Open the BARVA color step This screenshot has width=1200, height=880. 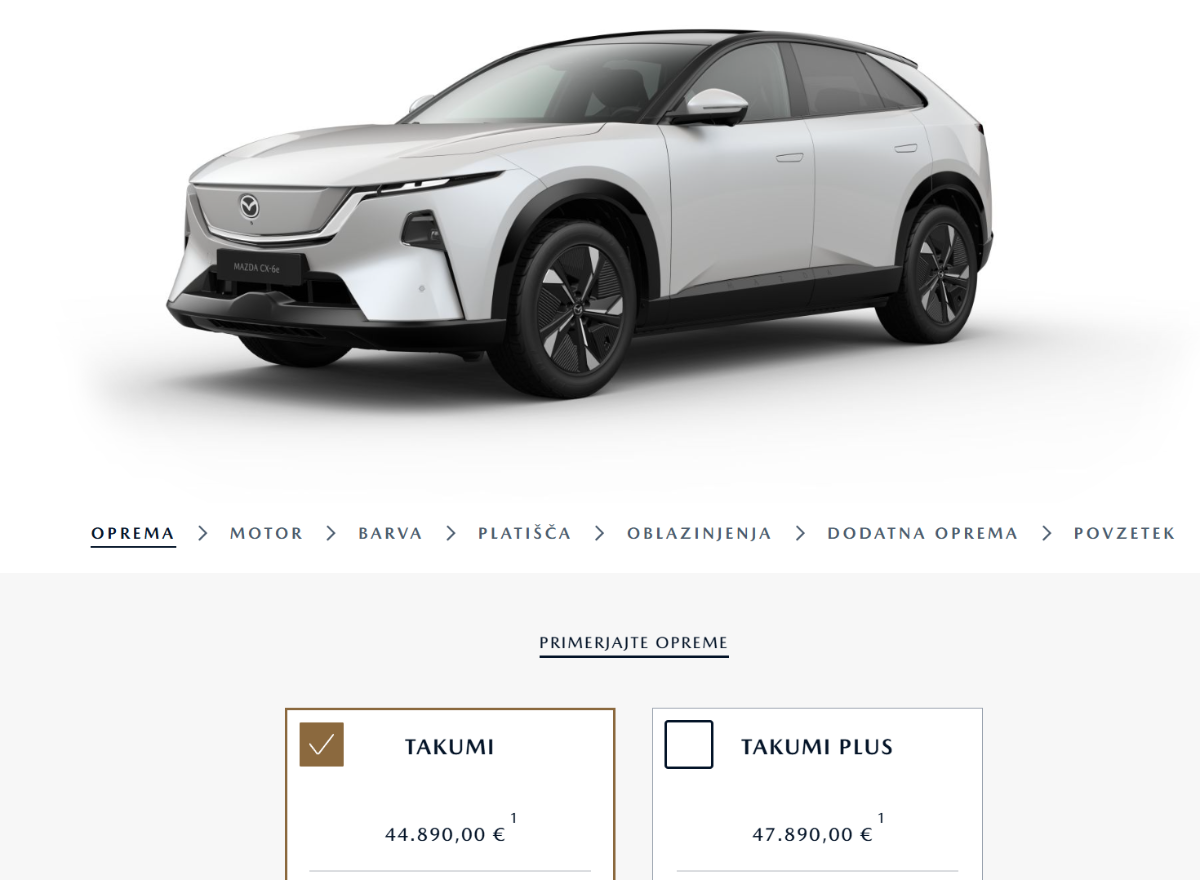click(391, 533)
